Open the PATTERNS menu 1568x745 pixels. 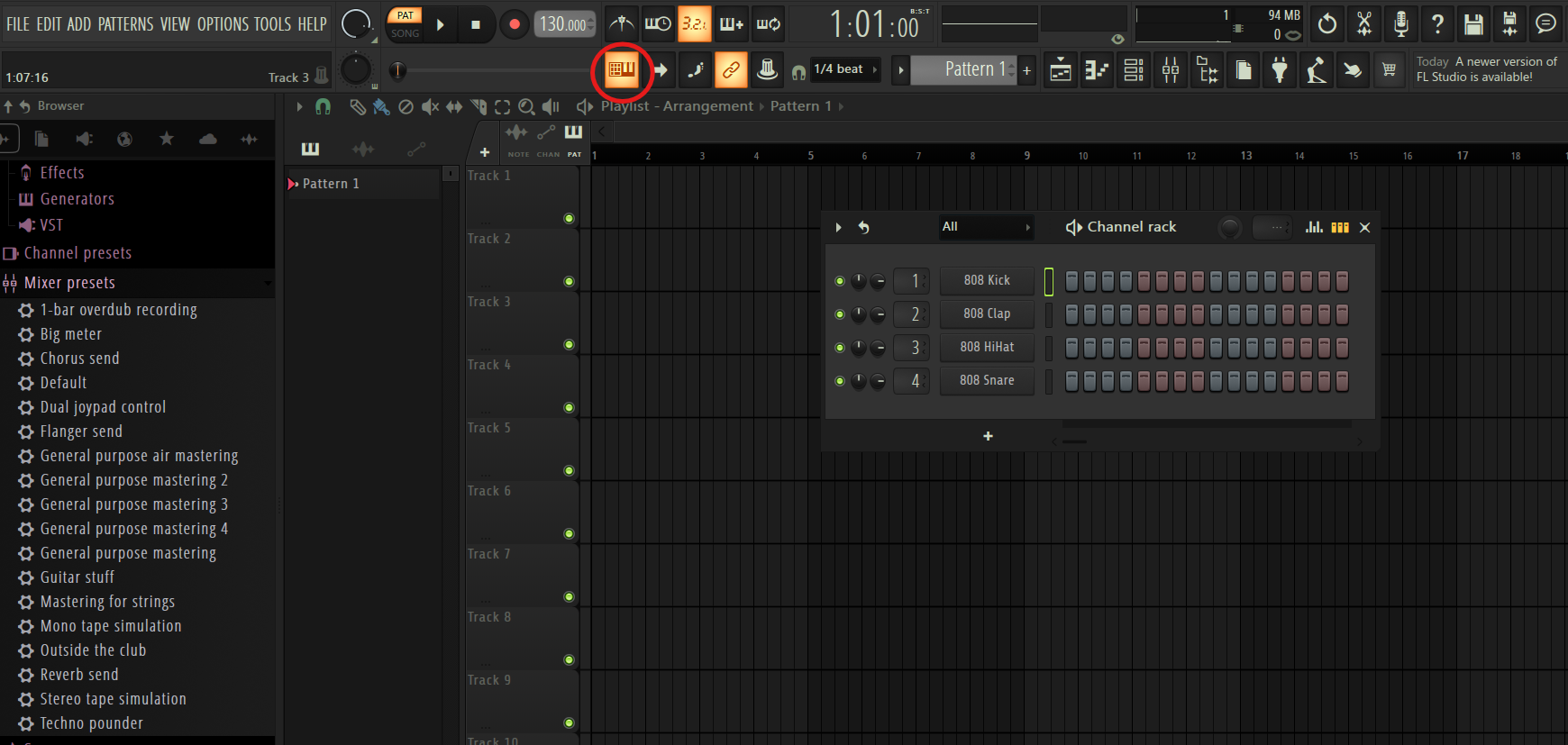tap(125, 24)
